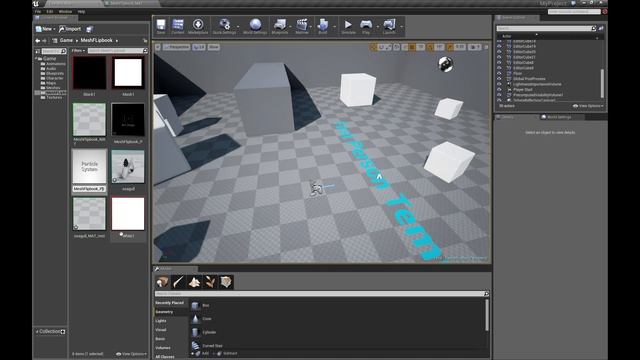Toggle visibility of the Floor actor
640x360 pixels.
499,73
